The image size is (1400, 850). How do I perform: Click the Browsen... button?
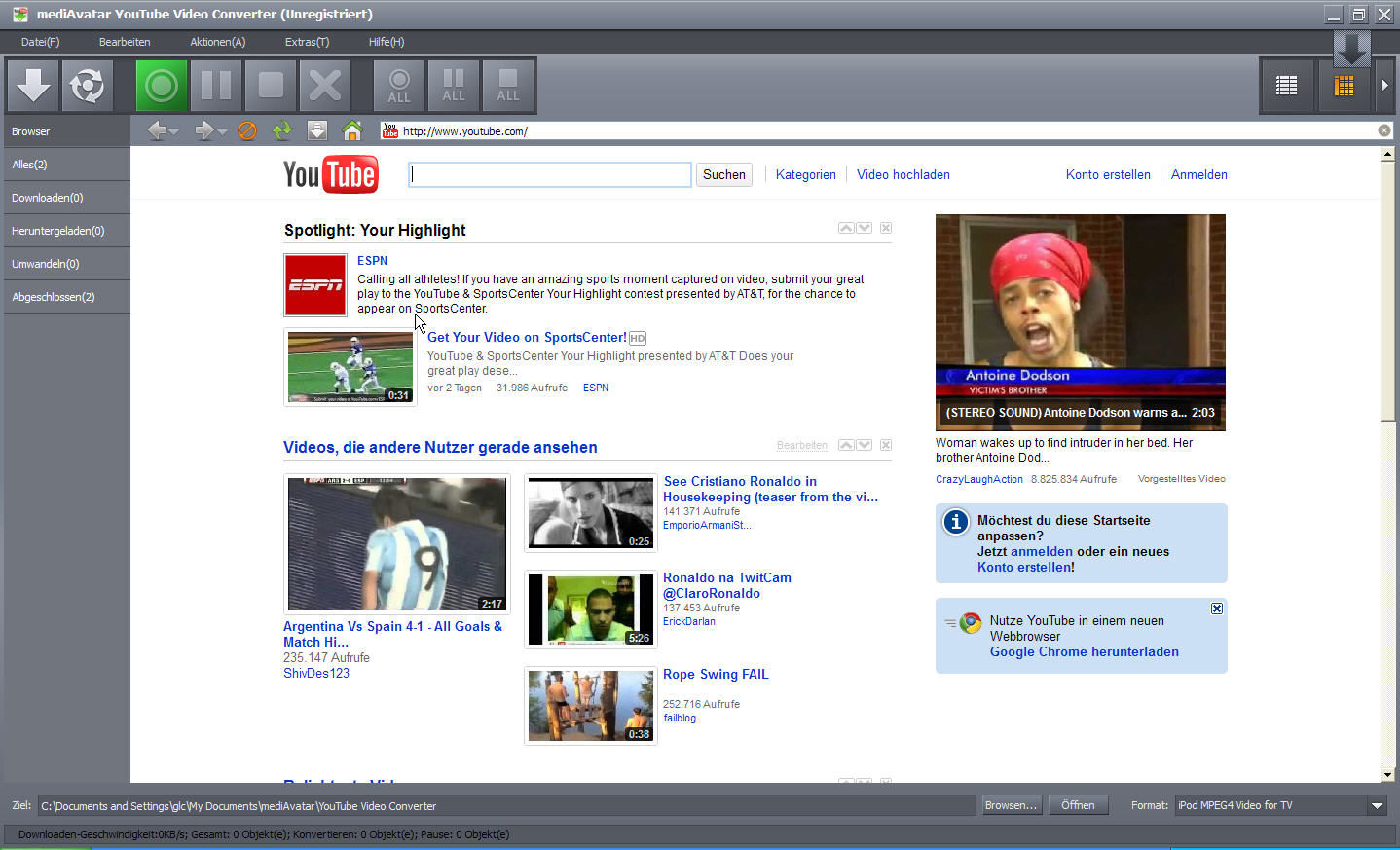pyautogui.click(x=1010, y=805)
